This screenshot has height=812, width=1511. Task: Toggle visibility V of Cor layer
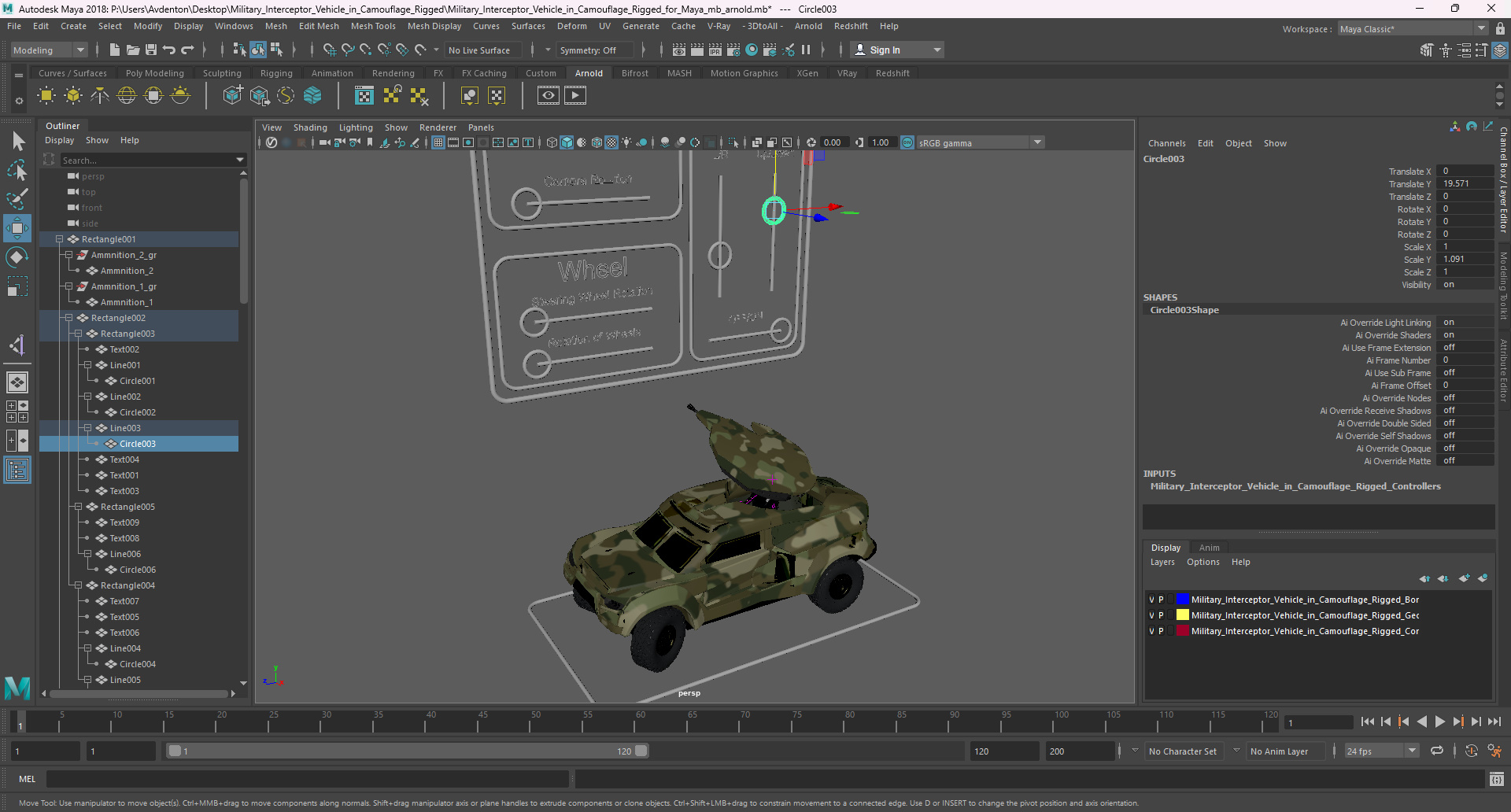tap(1151, 631)
